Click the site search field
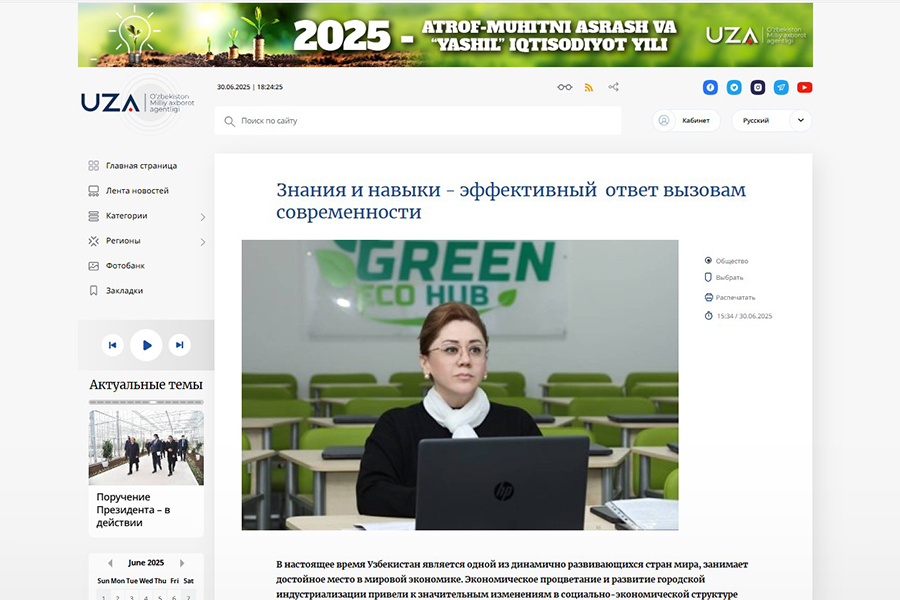The width and height of the screenshot is (900, 600). coord(420,121)
